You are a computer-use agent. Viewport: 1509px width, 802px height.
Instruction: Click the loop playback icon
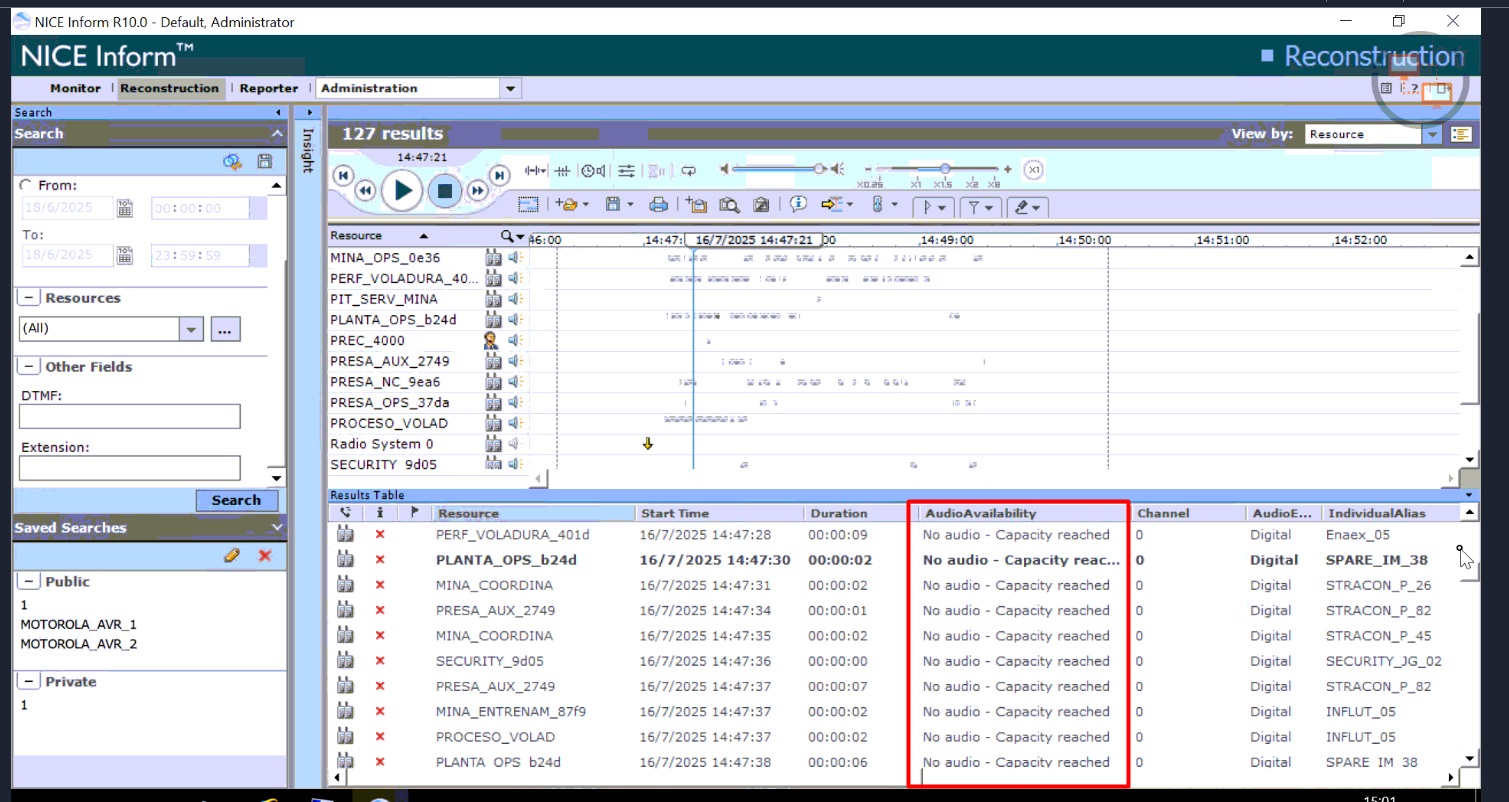689,171
